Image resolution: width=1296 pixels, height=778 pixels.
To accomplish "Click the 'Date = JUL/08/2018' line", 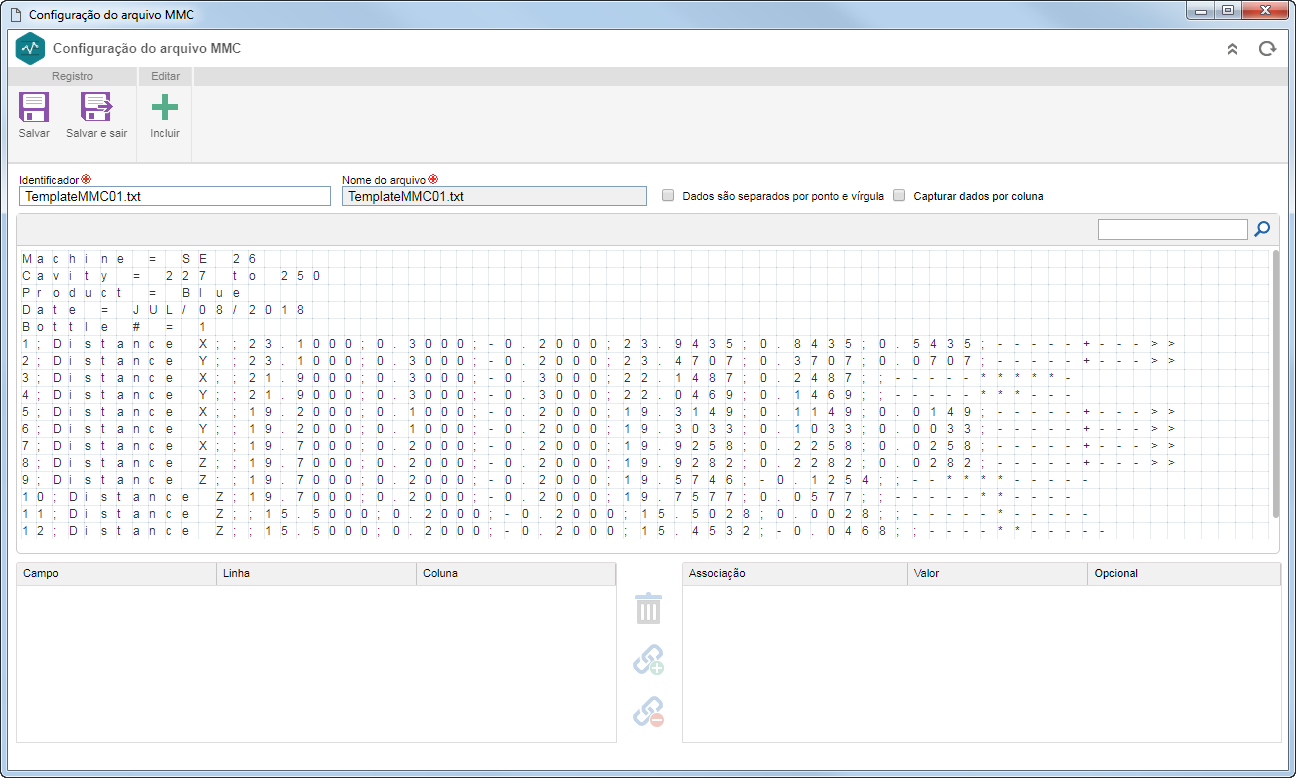I will pos(163,309).
